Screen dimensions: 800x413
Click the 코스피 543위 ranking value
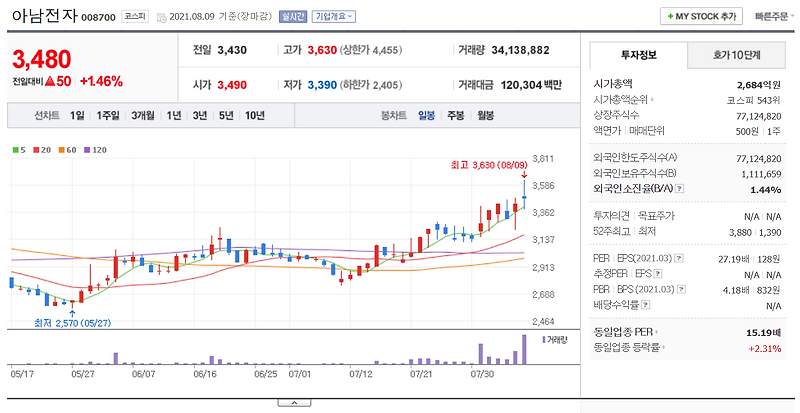point(754,100)
